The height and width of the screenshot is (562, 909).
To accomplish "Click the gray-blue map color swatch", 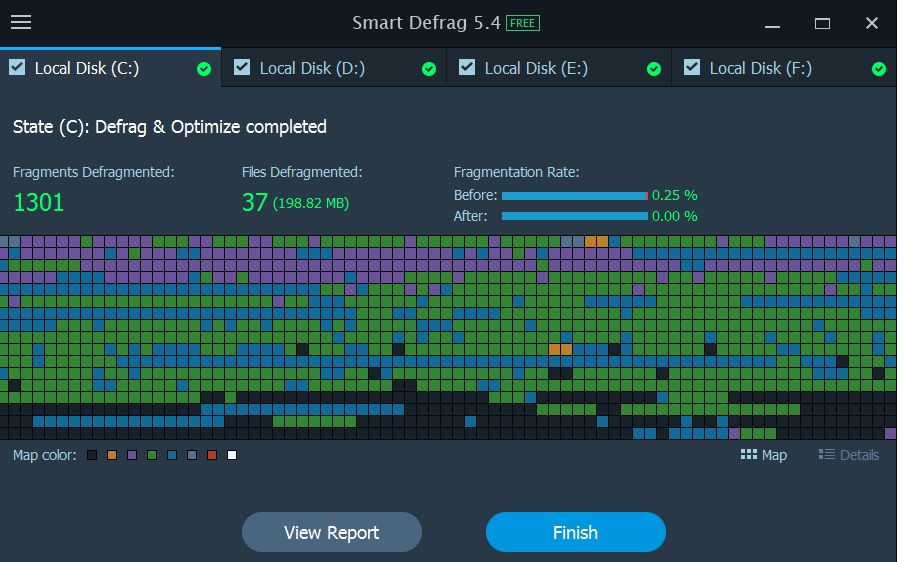I will (192, 455).
